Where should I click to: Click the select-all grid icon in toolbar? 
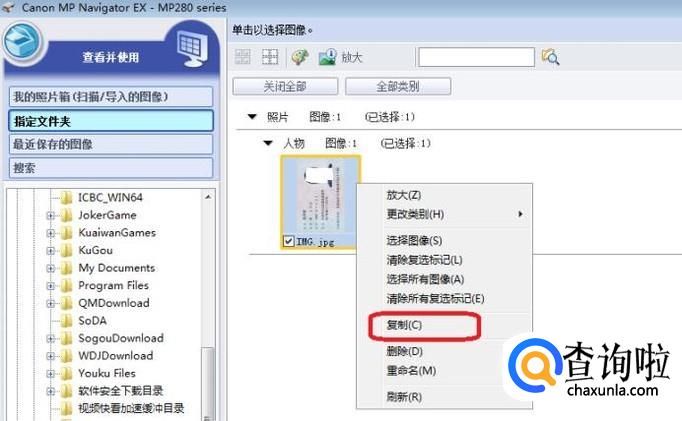[270, 57]
